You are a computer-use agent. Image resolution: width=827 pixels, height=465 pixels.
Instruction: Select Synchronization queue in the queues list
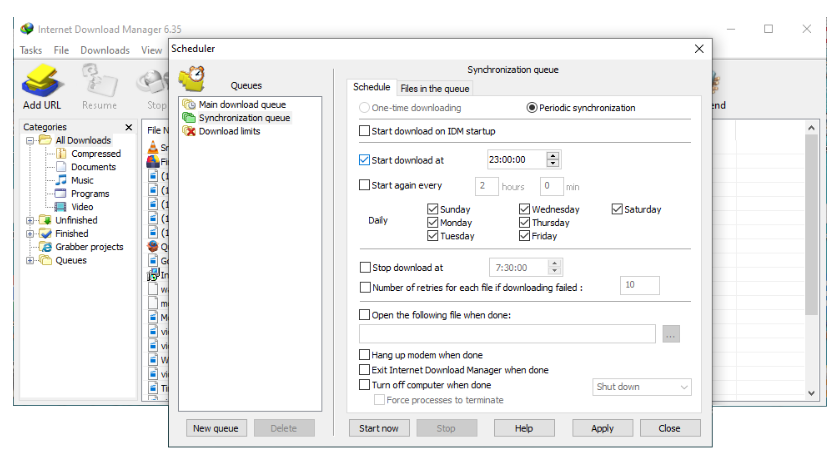pyautogui.click(x=244, y=117)
